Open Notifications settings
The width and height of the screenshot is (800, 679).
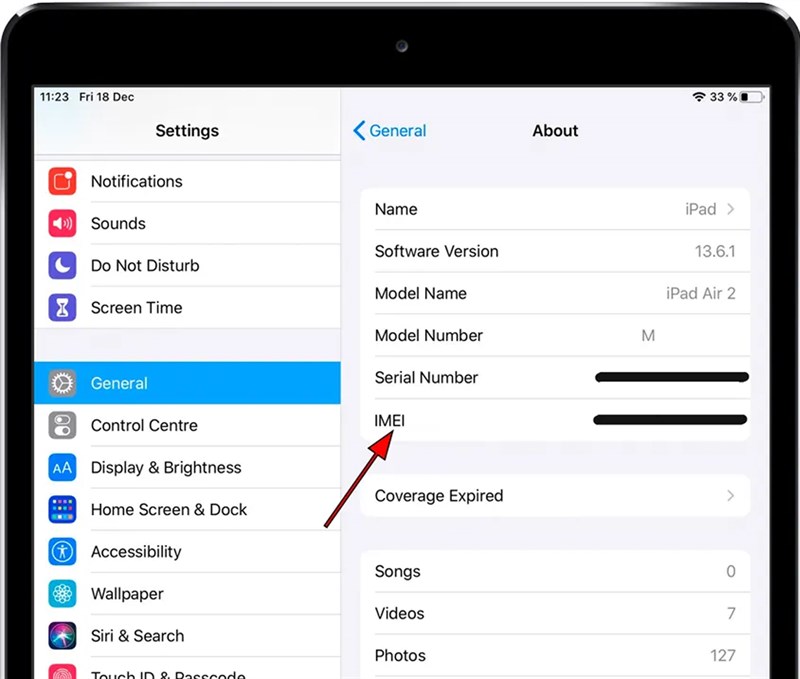tap(187, 181)
